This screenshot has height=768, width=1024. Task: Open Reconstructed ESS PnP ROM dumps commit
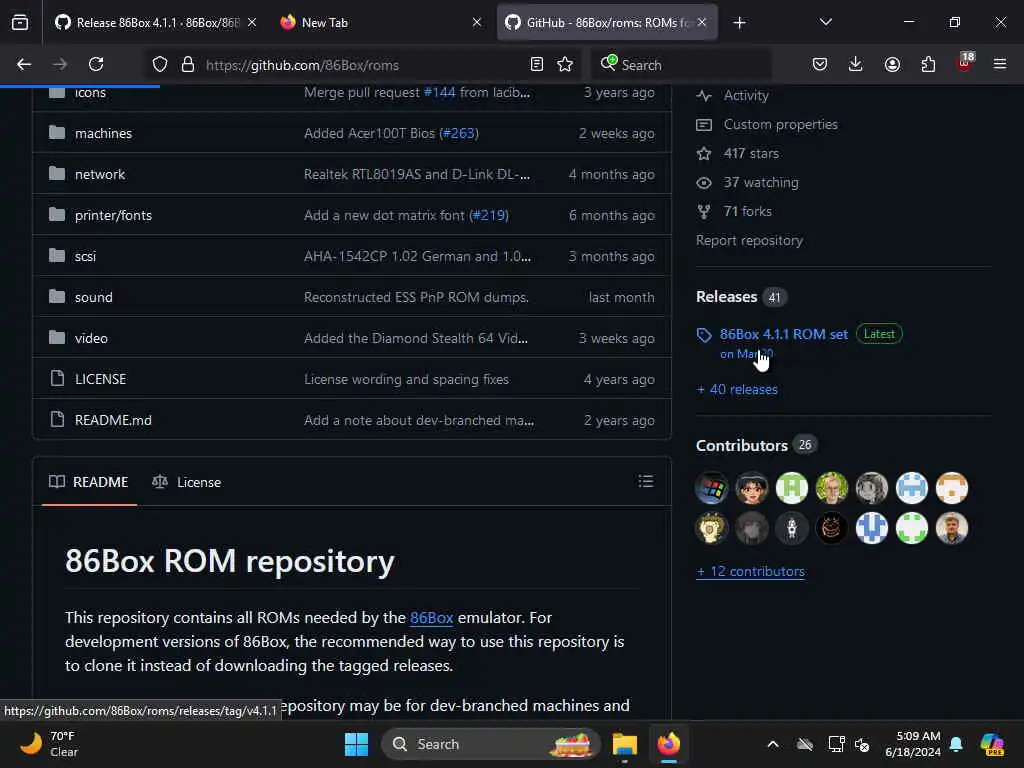pos(416,297)
